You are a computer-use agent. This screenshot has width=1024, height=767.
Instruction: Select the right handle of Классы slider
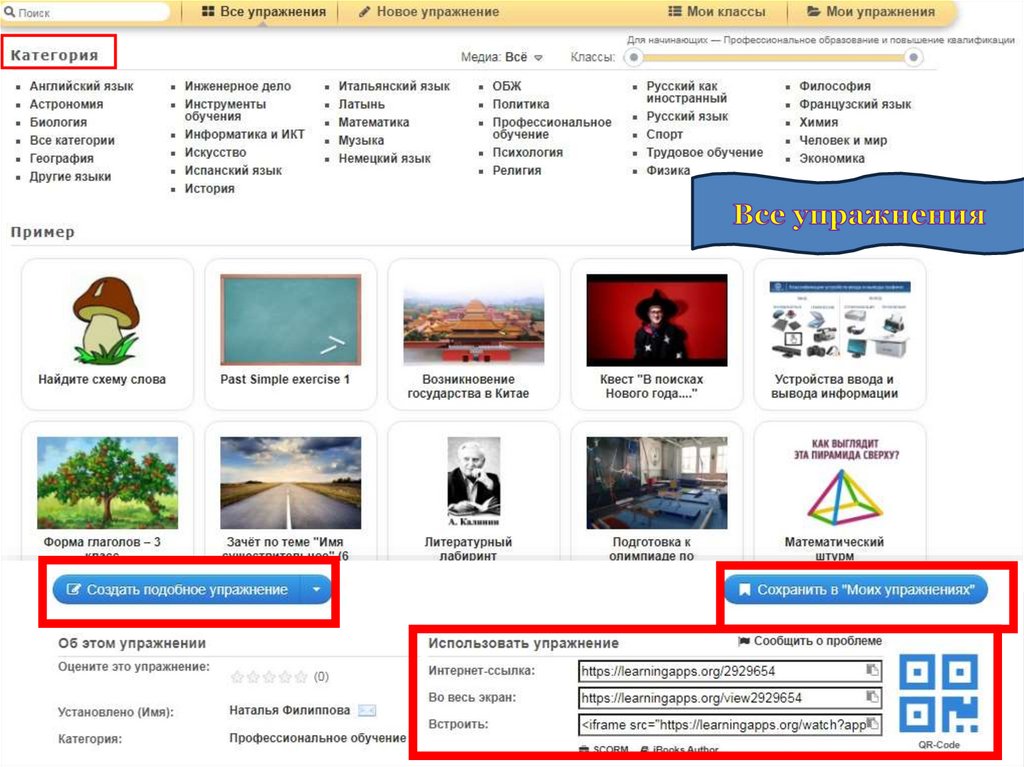coord(914,57)
